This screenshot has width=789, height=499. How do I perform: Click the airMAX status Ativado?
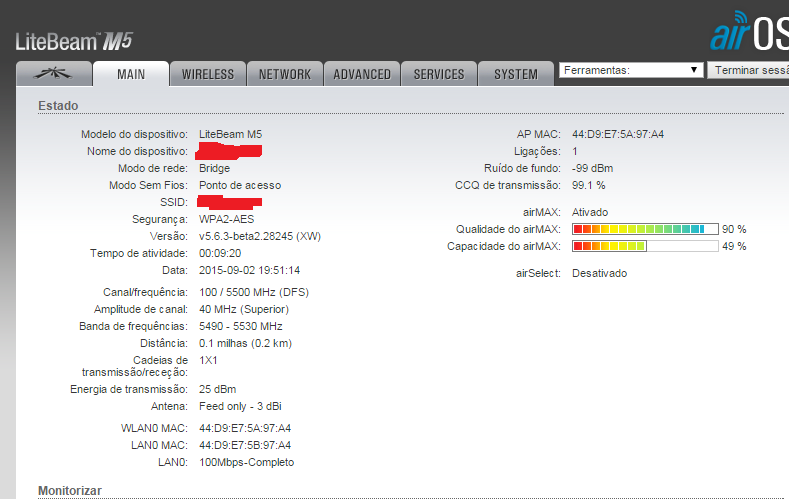590,212
